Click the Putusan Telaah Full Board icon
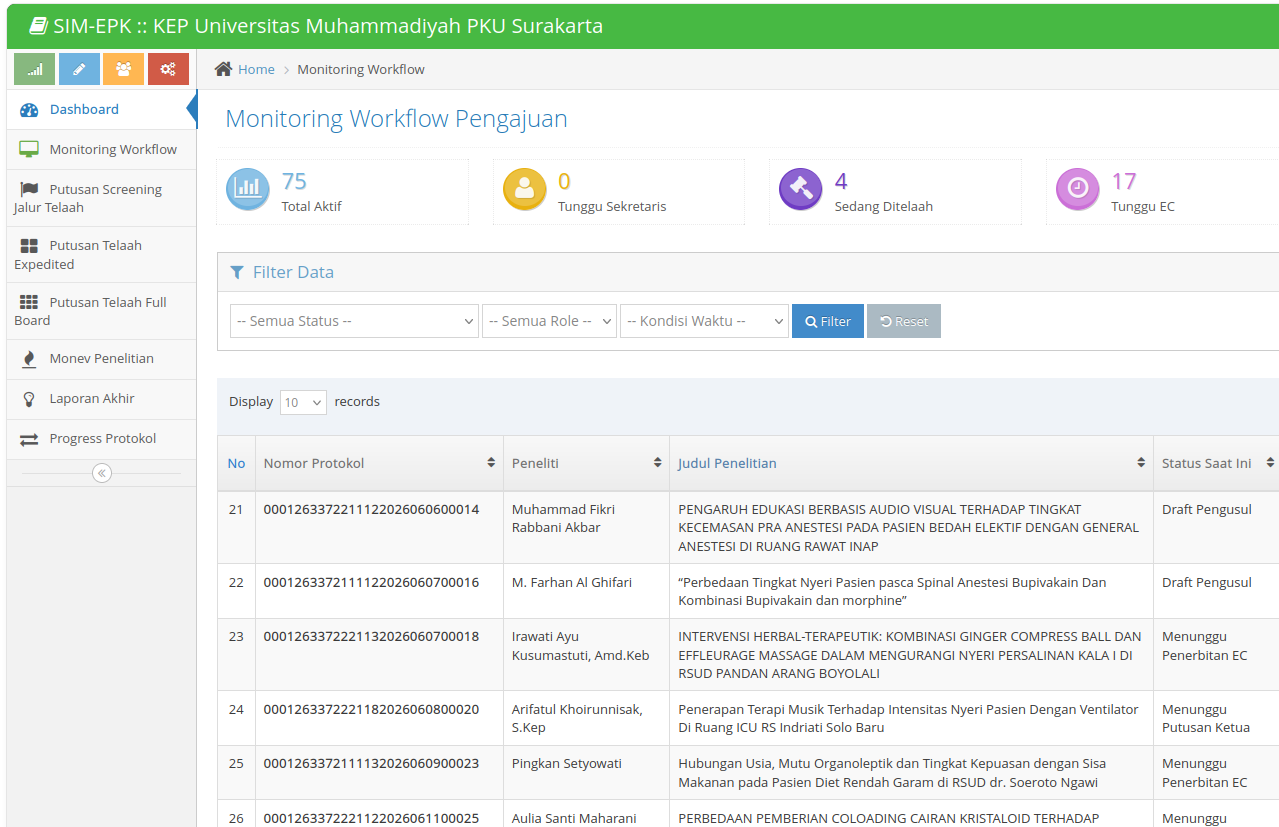Image resolution: width=1279 pixels, height=827 pixels. coord(29,302)
